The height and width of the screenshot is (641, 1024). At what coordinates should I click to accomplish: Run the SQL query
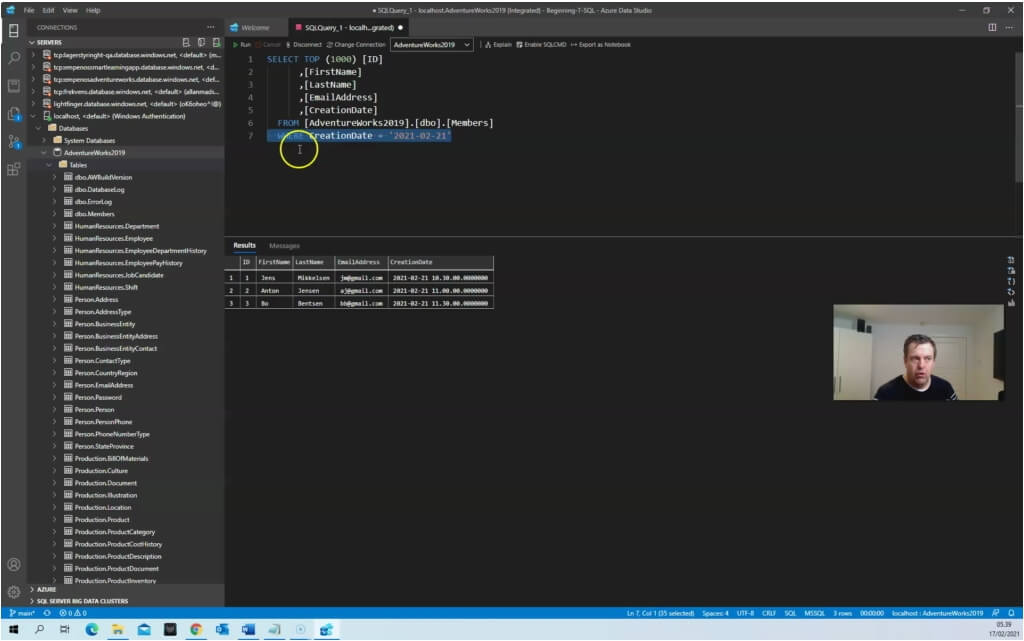click(242, 45)
